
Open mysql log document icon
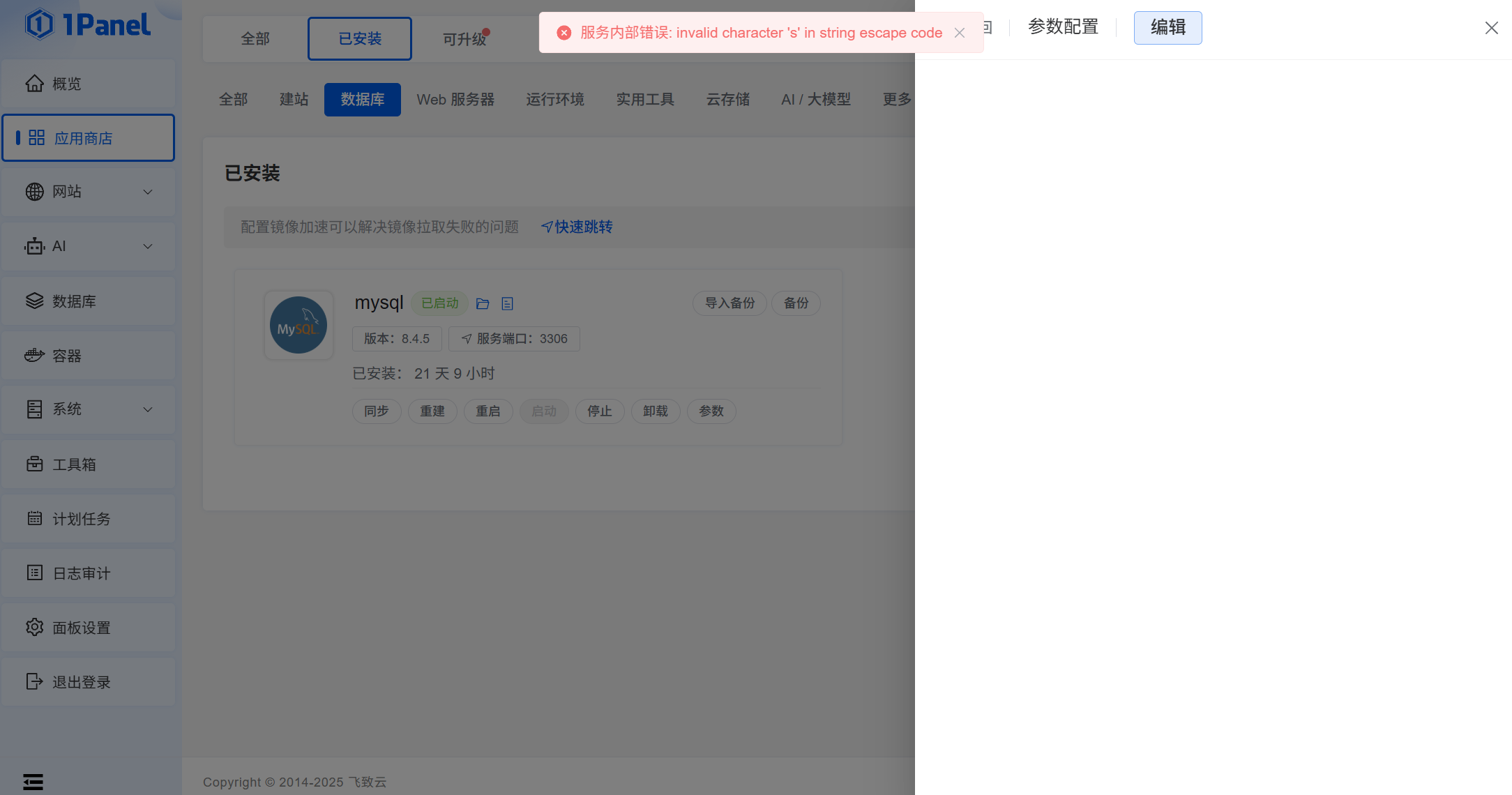click(508, 304)
